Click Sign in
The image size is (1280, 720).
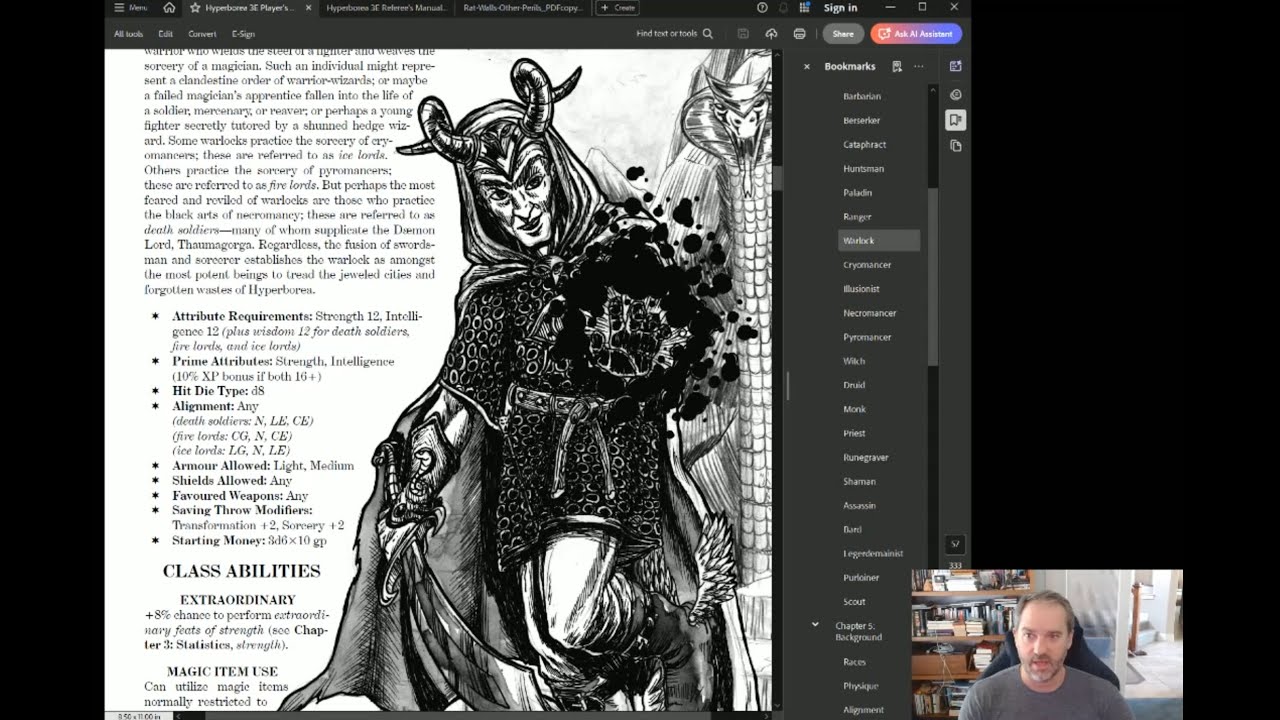(x=840, y=8)
